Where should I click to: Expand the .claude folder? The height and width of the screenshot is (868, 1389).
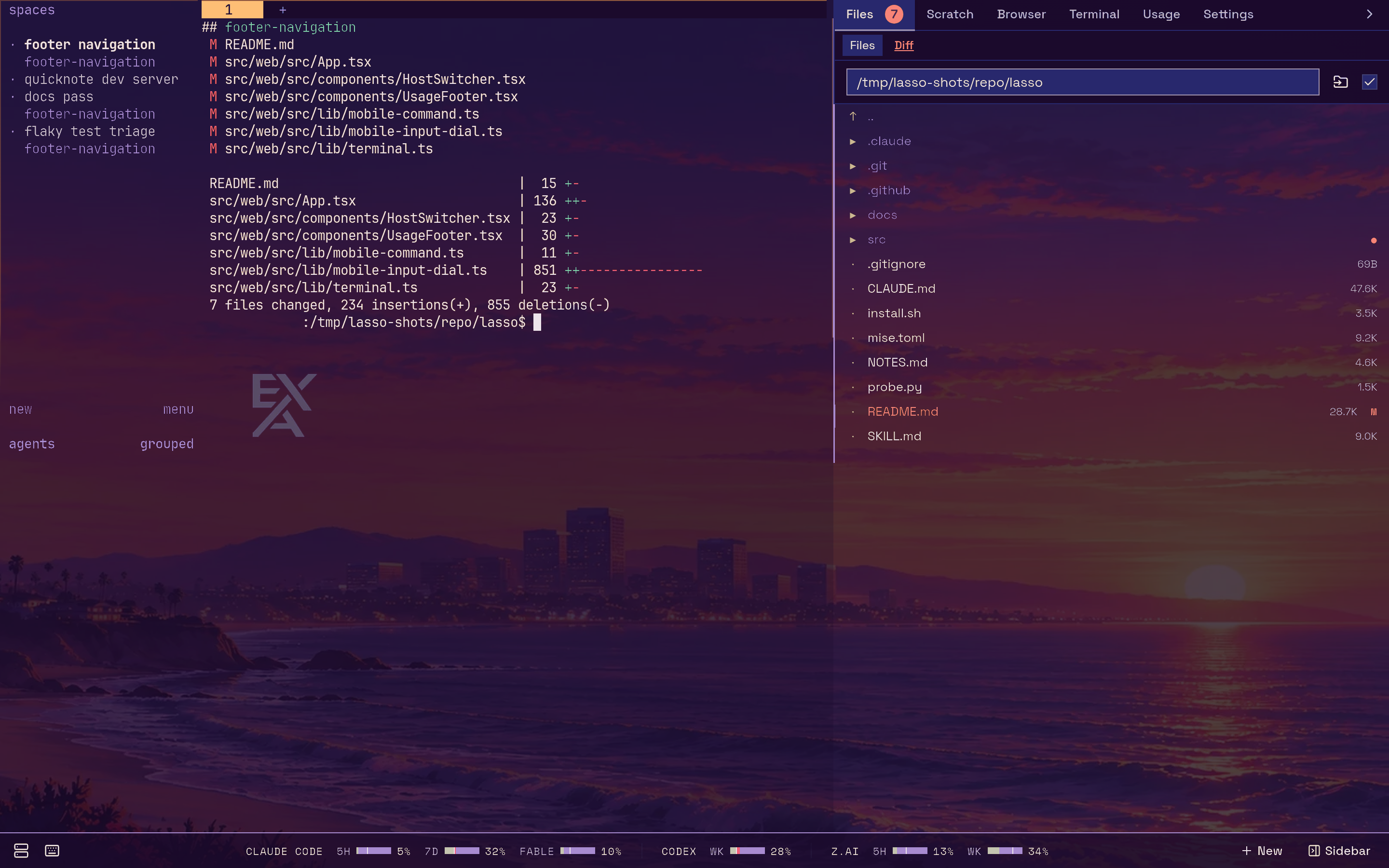[x=853, y=142]
